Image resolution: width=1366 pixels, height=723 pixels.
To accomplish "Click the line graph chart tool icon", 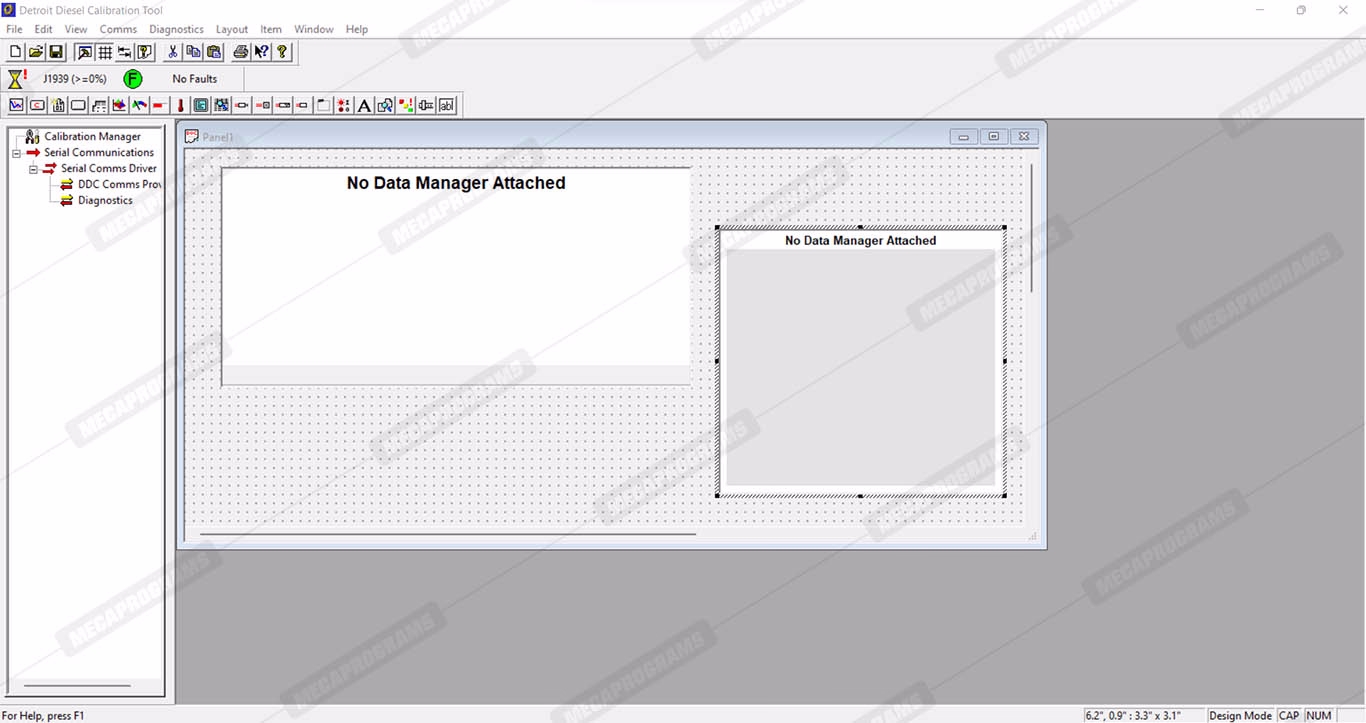I will [16, 105].
